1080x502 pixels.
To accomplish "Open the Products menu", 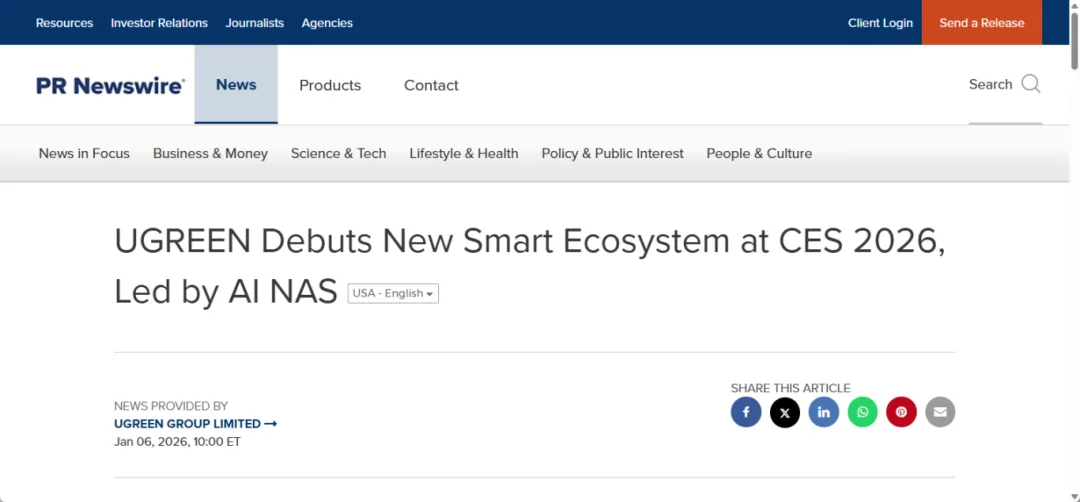I will pos(330,86).
